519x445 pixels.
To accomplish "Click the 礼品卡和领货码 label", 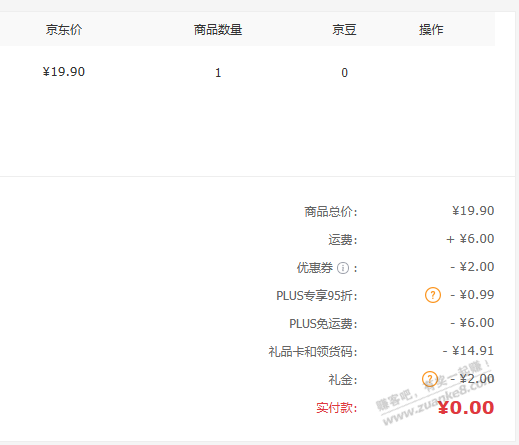I will 313,352.
